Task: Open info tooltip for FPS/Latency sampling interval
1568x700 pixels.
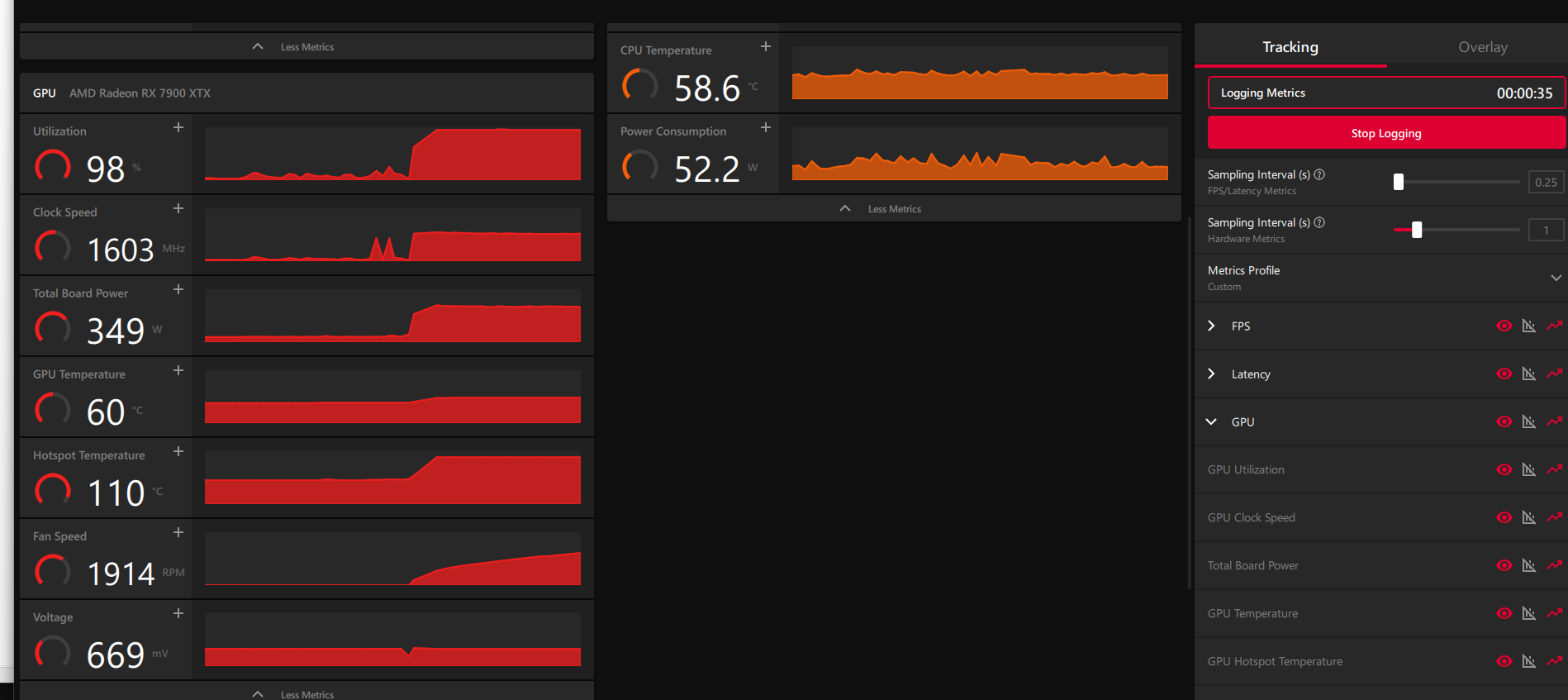Action: coord(1319,174)
